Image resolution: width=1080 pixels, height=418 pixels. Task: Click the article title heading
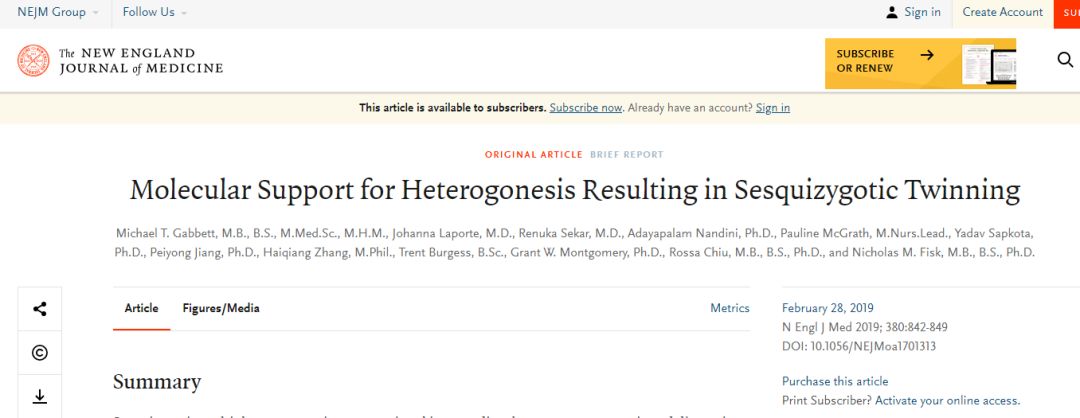(x=574, y=190)
